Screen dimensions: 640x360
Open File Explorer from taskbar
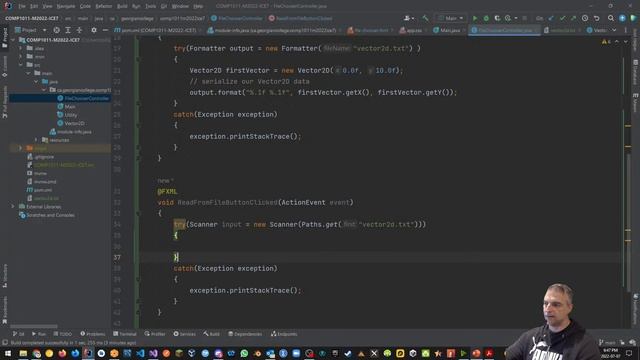23,353
